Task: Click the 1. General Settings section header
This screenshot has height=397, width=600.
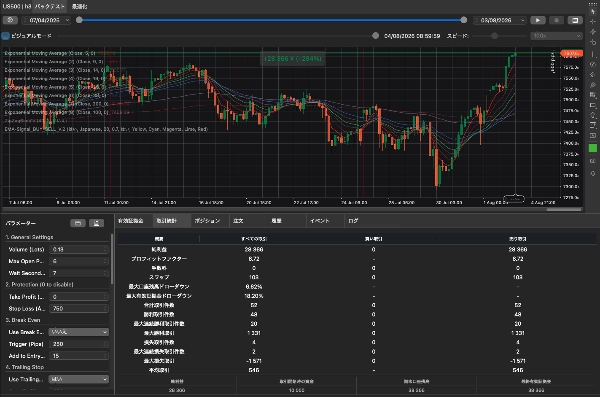Action: click(x=29, y=237)
